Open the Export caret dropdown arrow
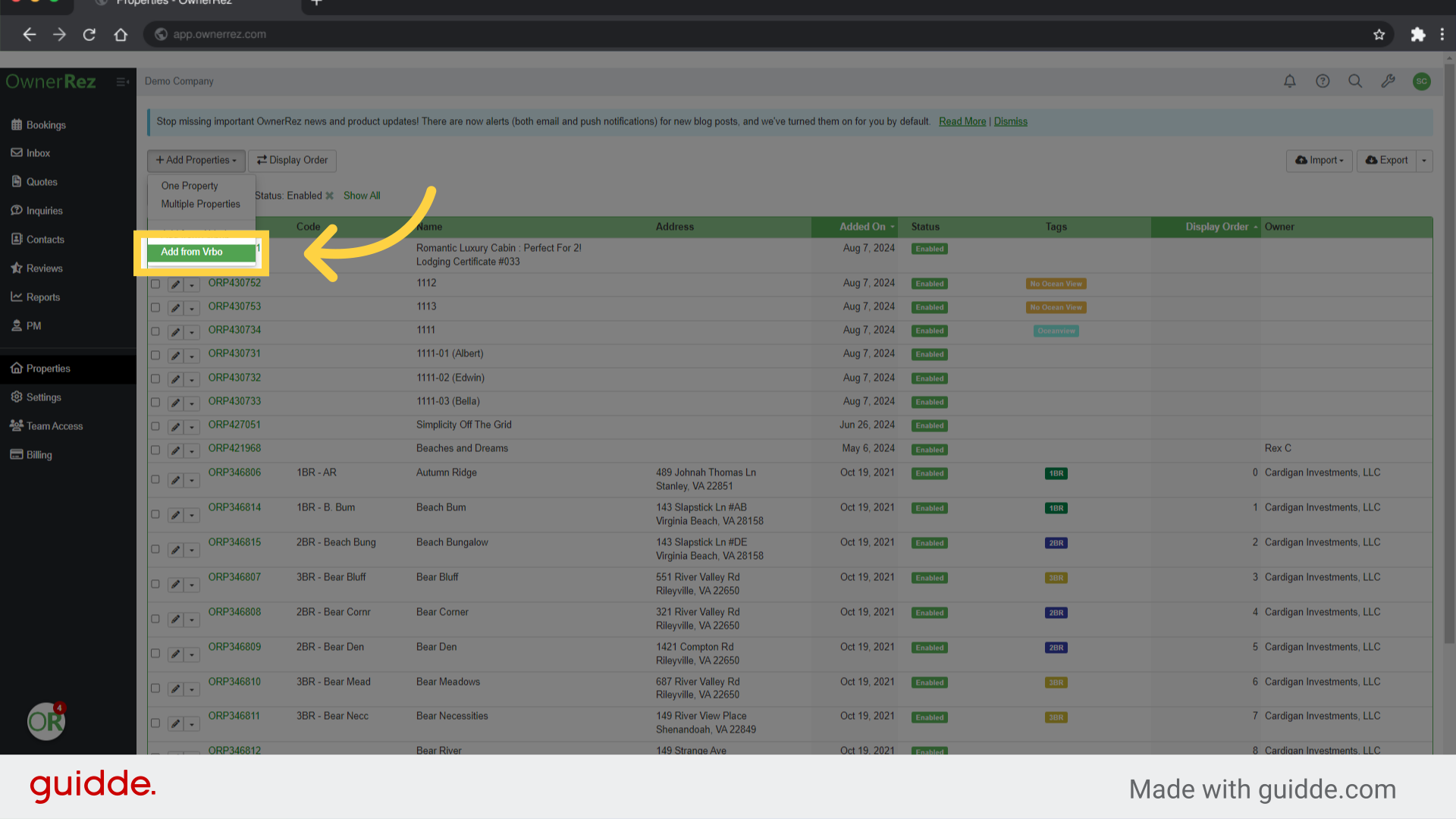 click(1424, 160)
